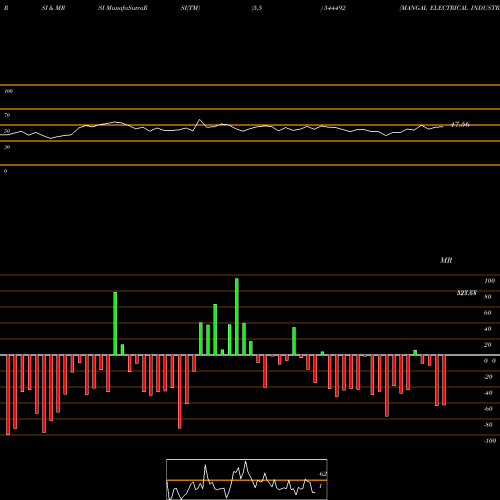
Task: Click the '30' level label on RSI axis
Action: (7, 147)
